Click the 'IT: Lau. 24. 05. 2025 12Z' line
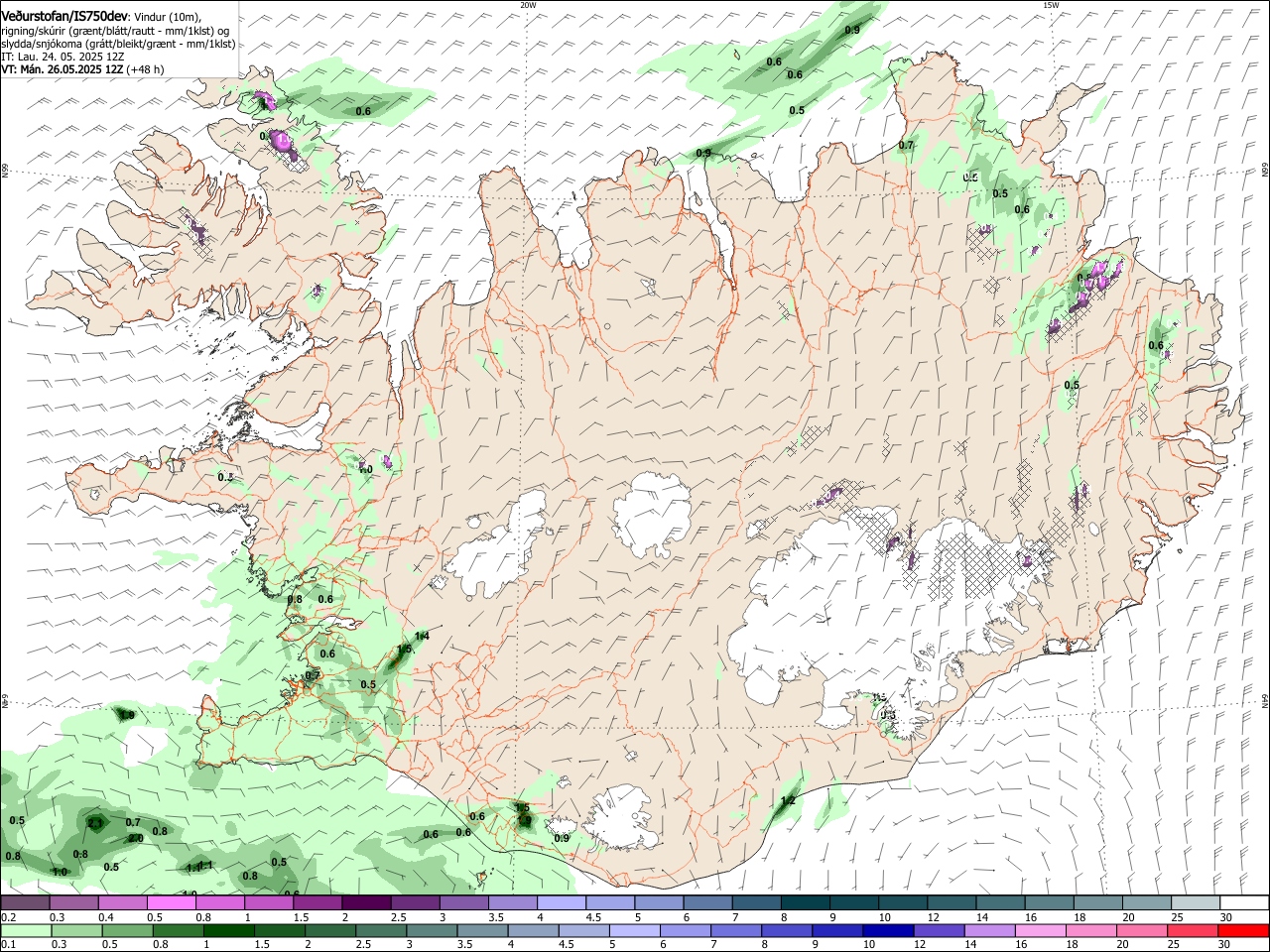This screenshot has height=952, width=1270. (63, 57)
